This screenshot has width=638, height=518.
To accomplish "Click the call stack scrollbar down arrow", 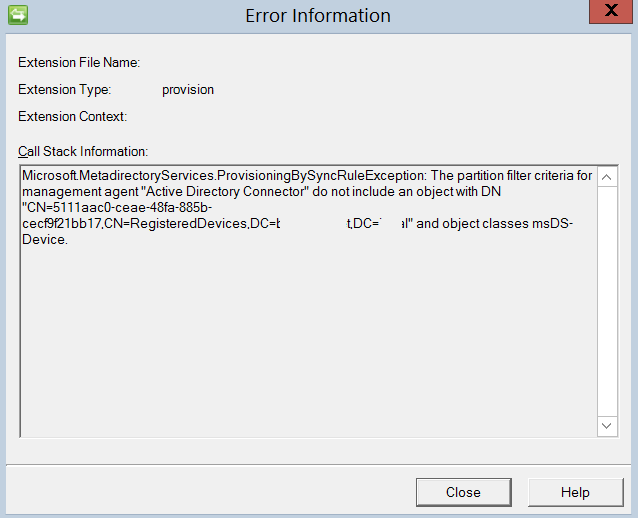I will 607,426.
